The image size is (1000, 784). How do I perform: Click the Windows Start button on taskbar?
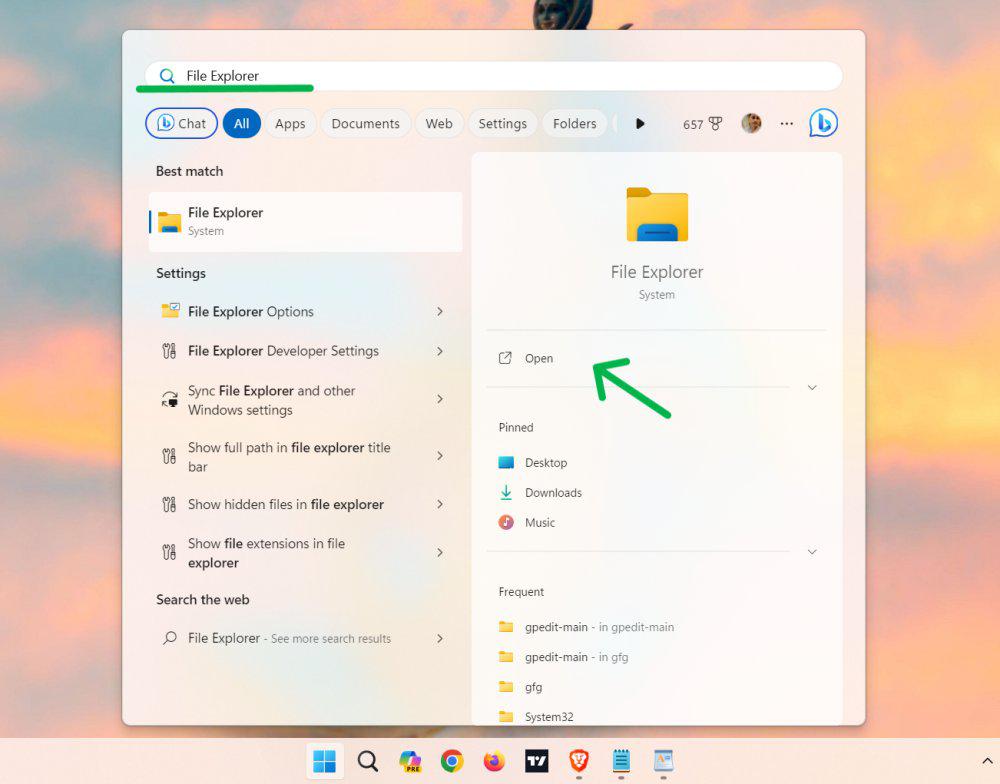click(325, 760)
